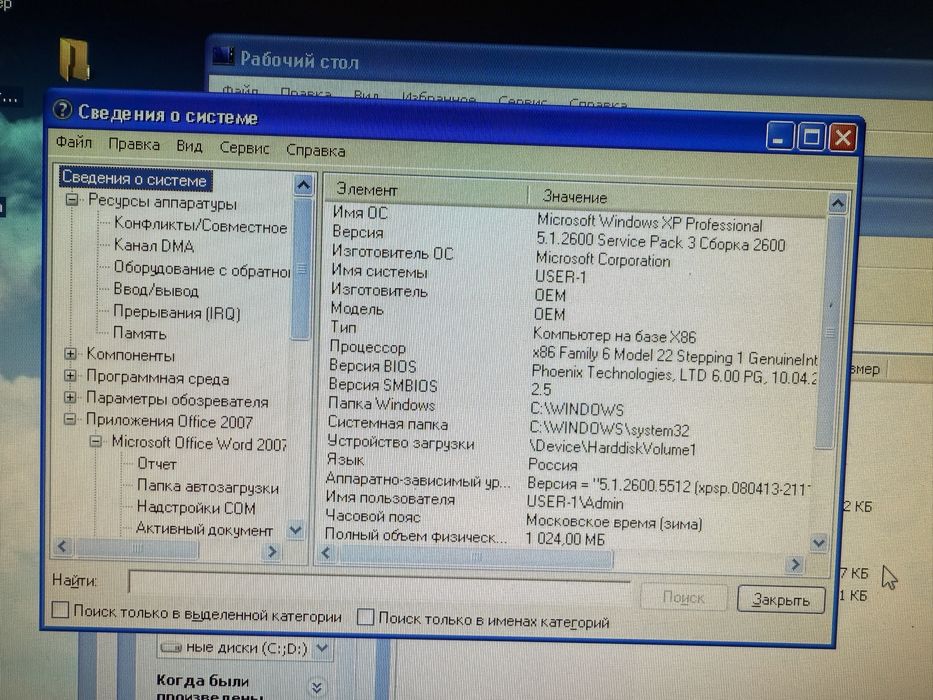This screenshot has width=933, height=700.
Task: Open drives dropdown in background Explorer window
Action: tap(322, 647)
